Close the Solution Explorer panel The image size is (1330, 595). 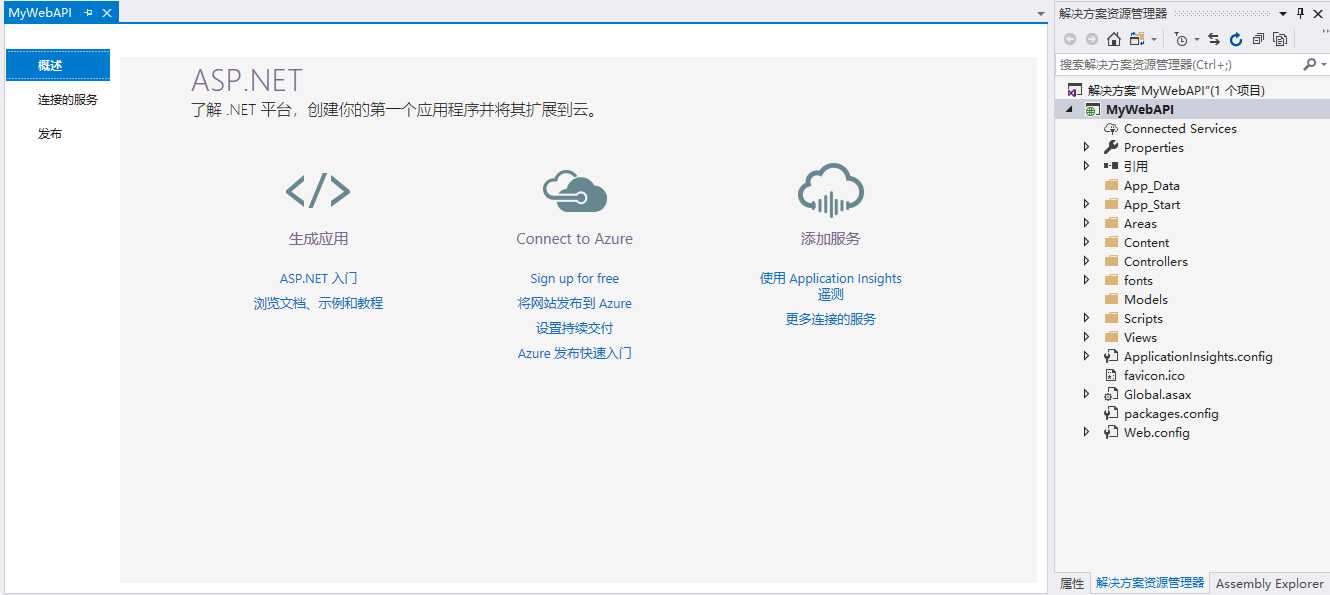(x=1317, y=13)
